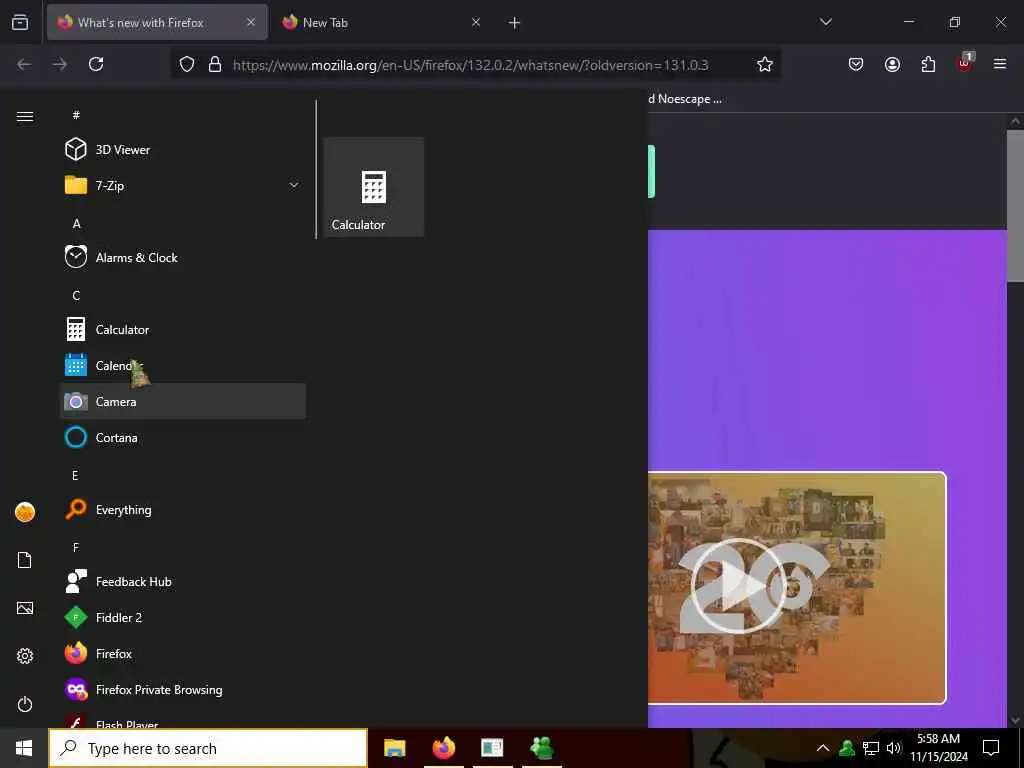
Task: Jump to the A section header
Action: point(76,223)
